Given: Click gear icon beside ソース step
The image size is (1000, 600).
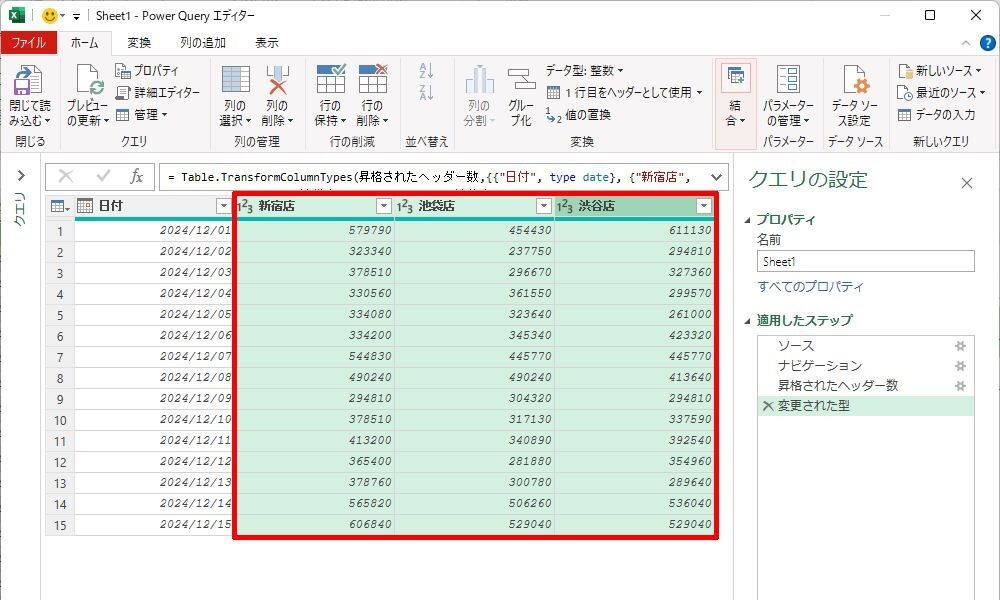Looking at the screenshot, I should click(x=960, y=346).
